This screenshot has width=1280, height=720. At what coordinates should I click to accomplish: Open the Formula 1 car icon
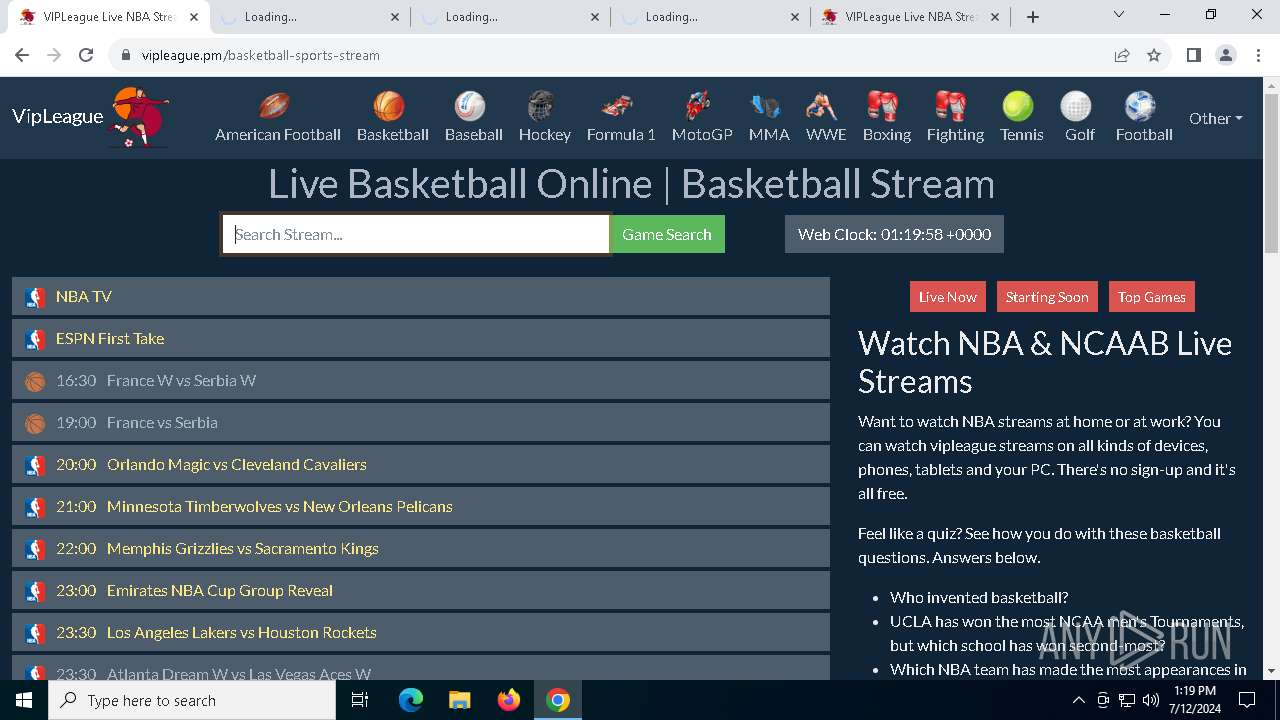(x=617, y=105)
